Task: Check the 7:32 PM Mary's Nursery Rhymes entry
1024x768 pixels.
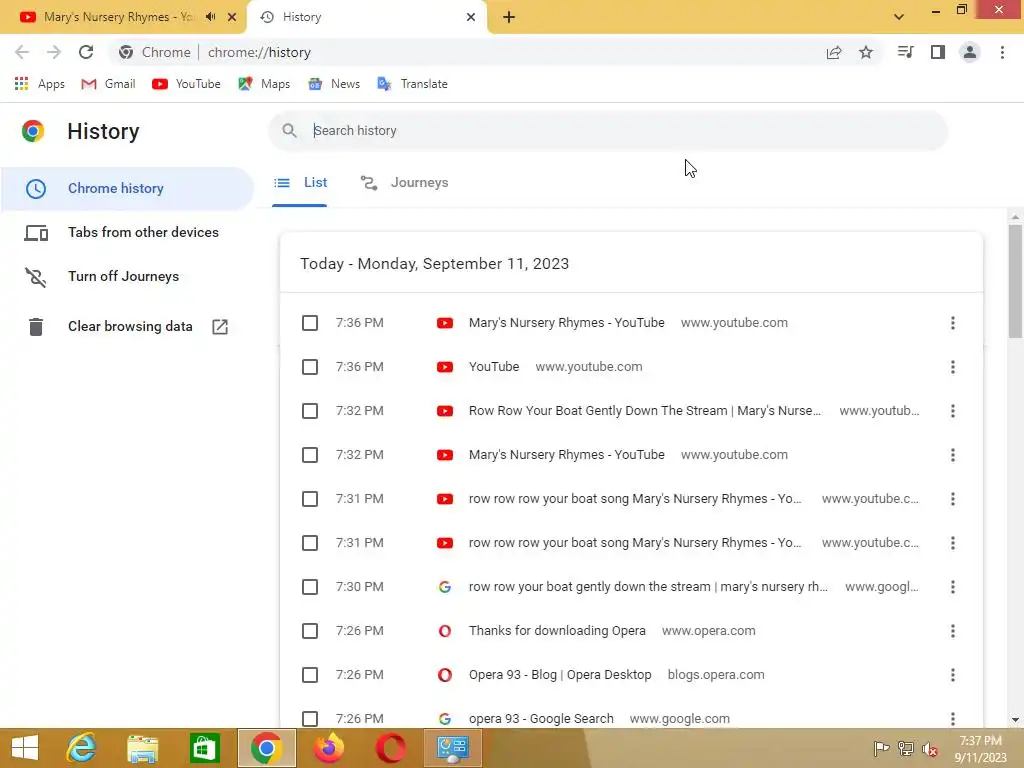Action: pos(310,455)
